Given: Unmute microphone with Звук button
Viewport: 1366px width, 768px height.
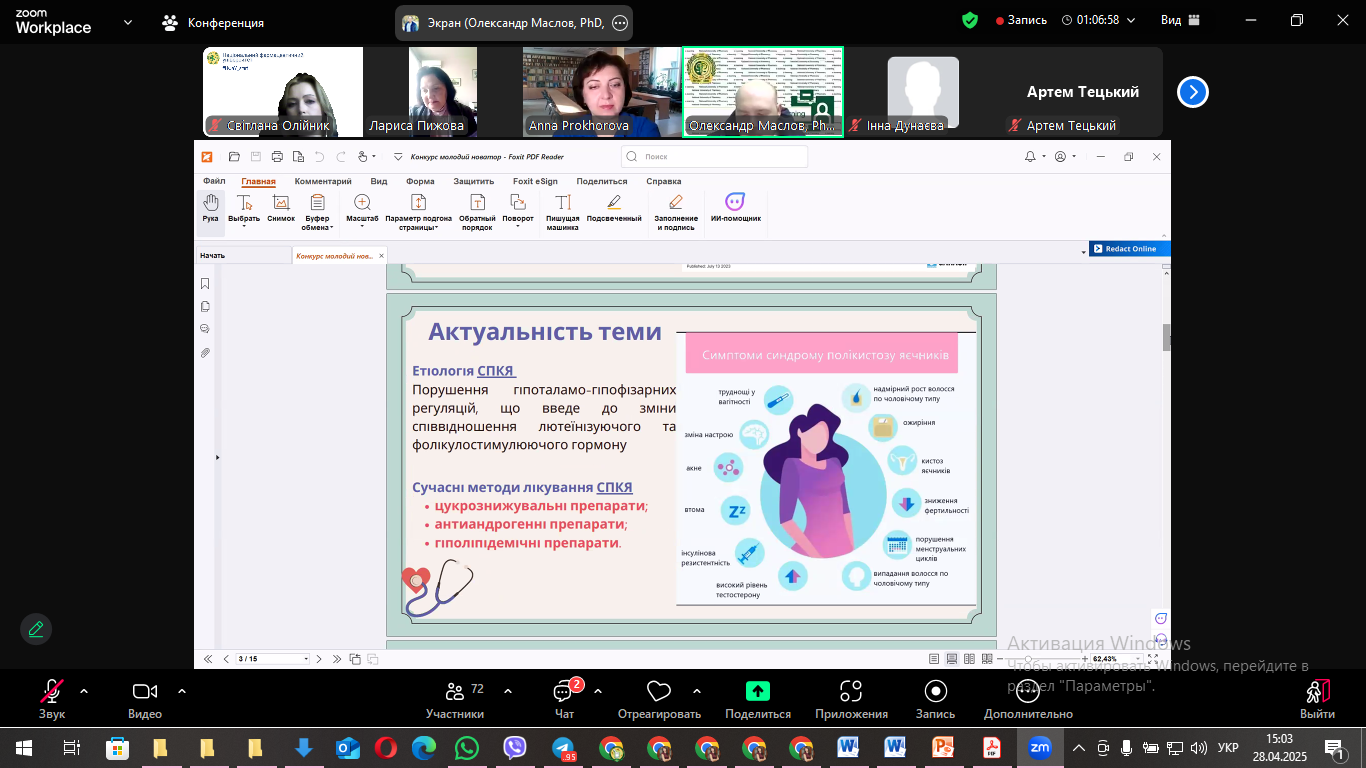Looking at the screenshot, I should [52, 699].
